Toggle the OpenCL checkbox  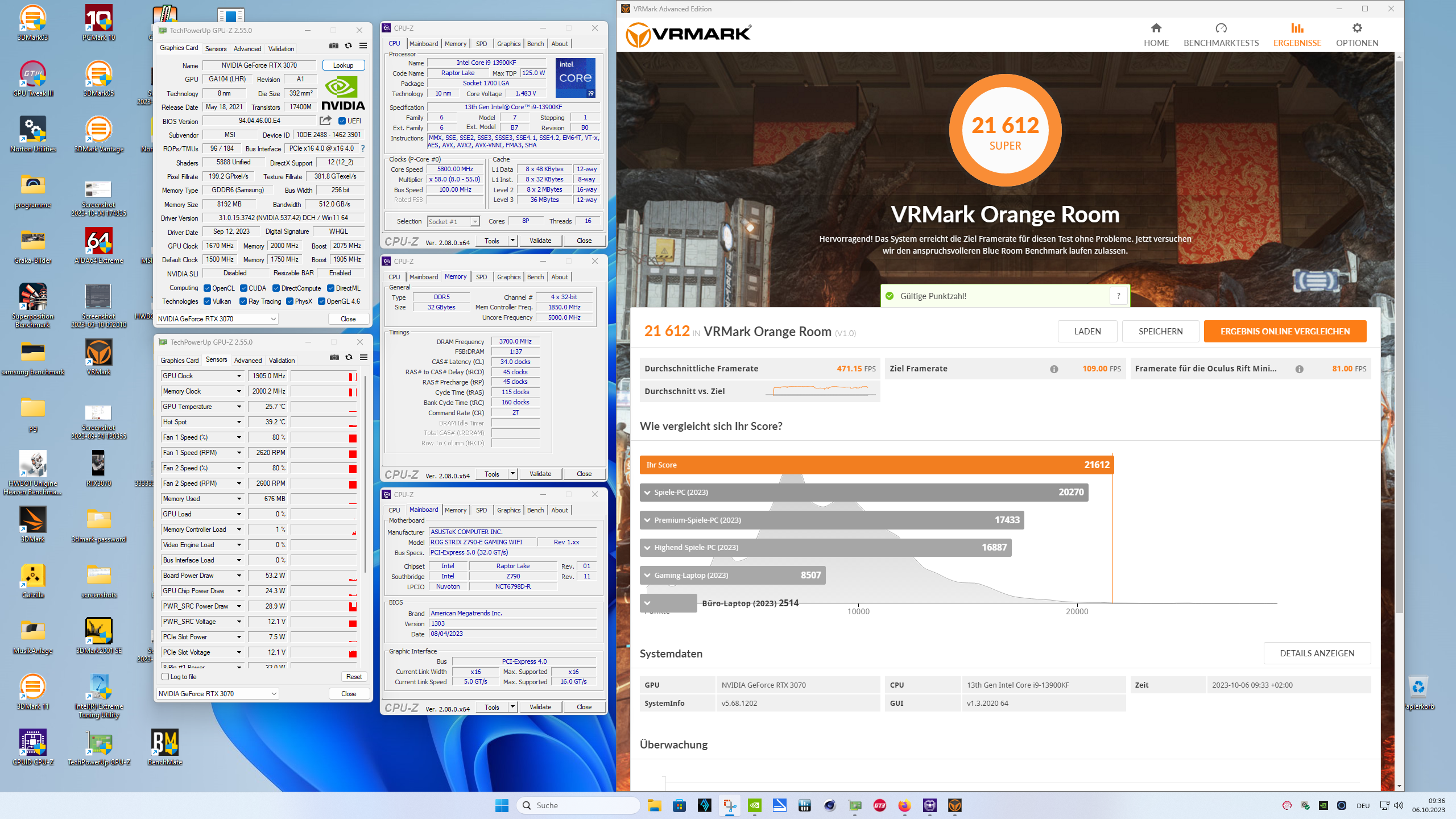(x=207, y=288)
